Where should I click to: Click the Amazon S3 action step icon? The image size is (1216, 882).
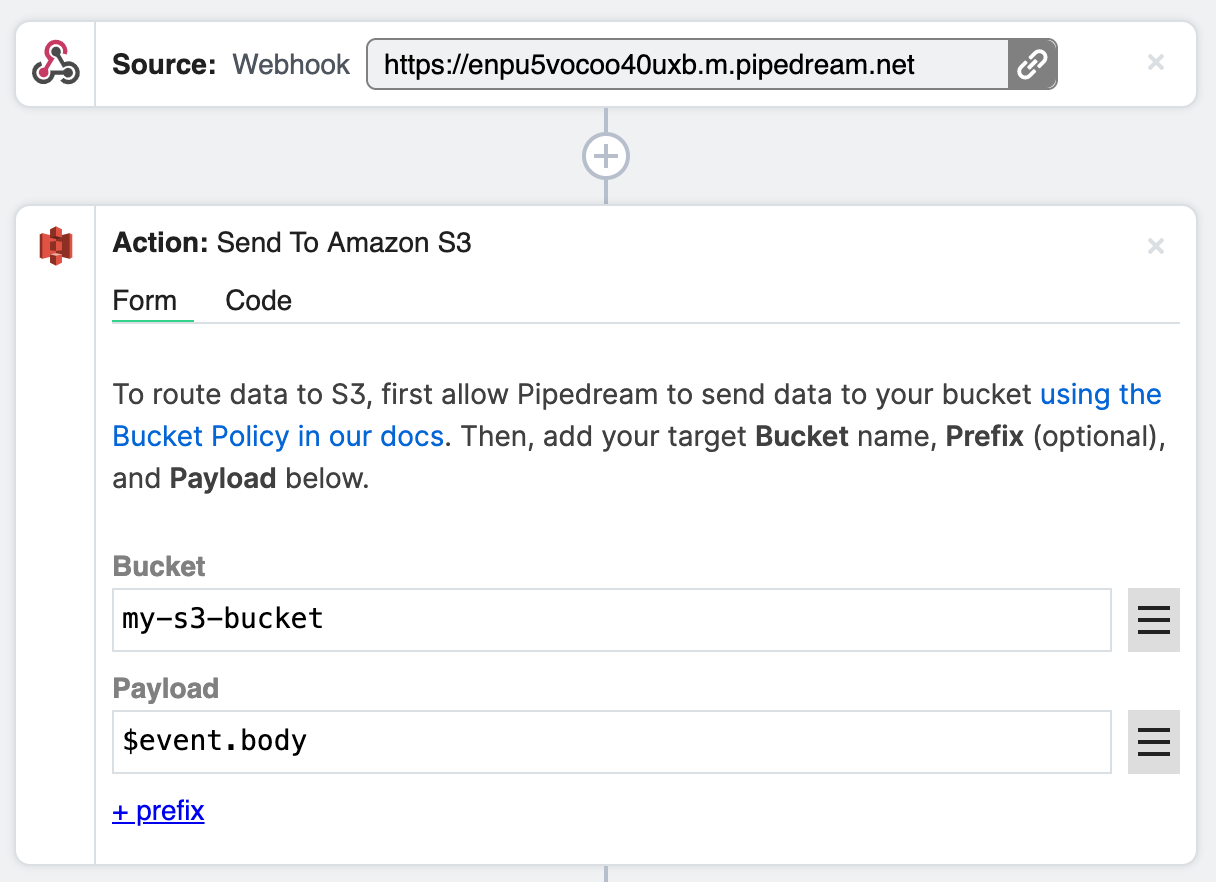click(x=56, y=246)
